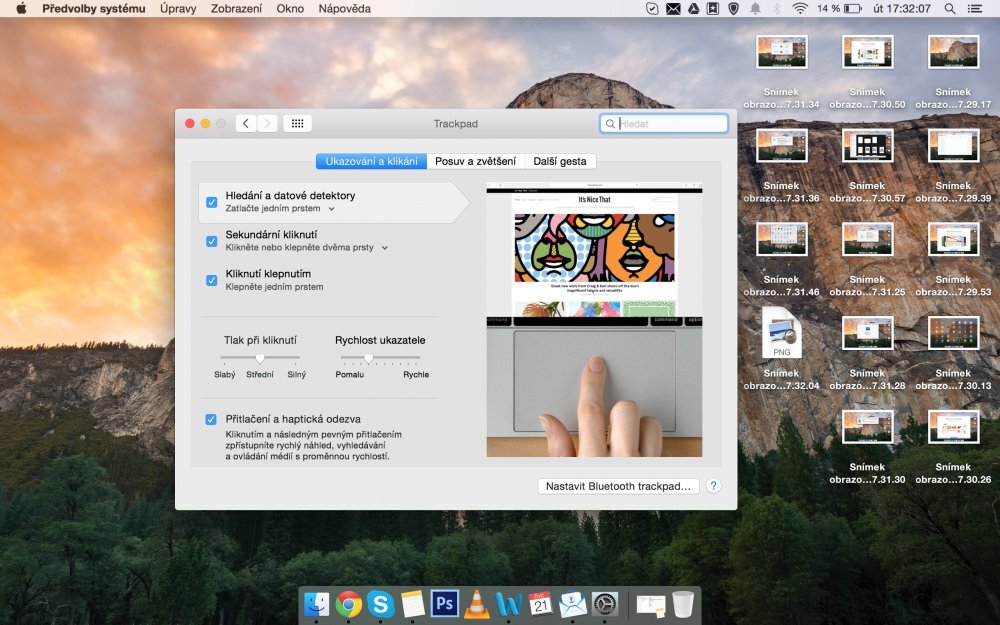Viewport: 1000px width, 625px height.
Task: Open the Wi-Fi status menu
Action: tap(800, 9)
